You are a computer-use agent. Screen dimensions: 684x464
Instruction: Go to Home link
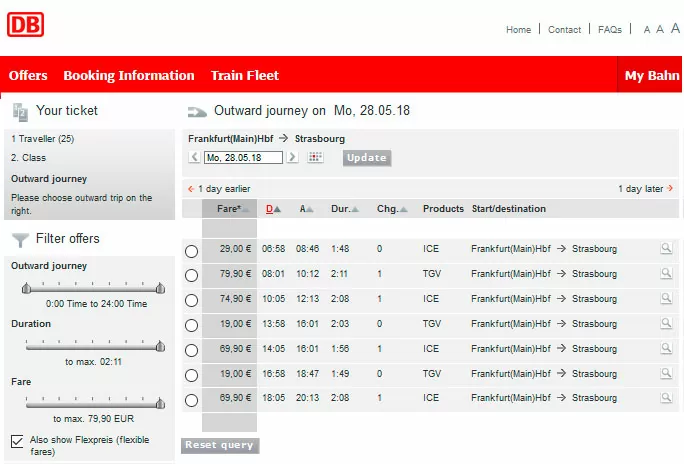(x=518, y=30)
